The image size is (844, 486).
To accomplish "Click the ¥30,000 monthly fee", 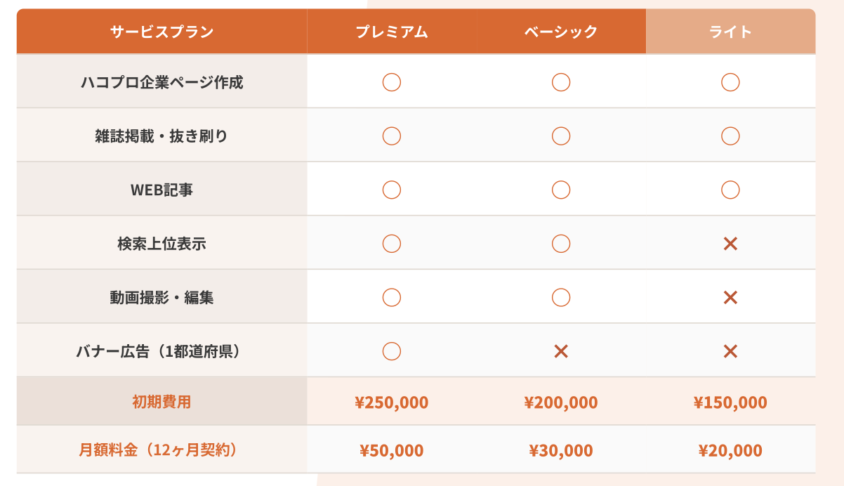I will click(561, 450).
